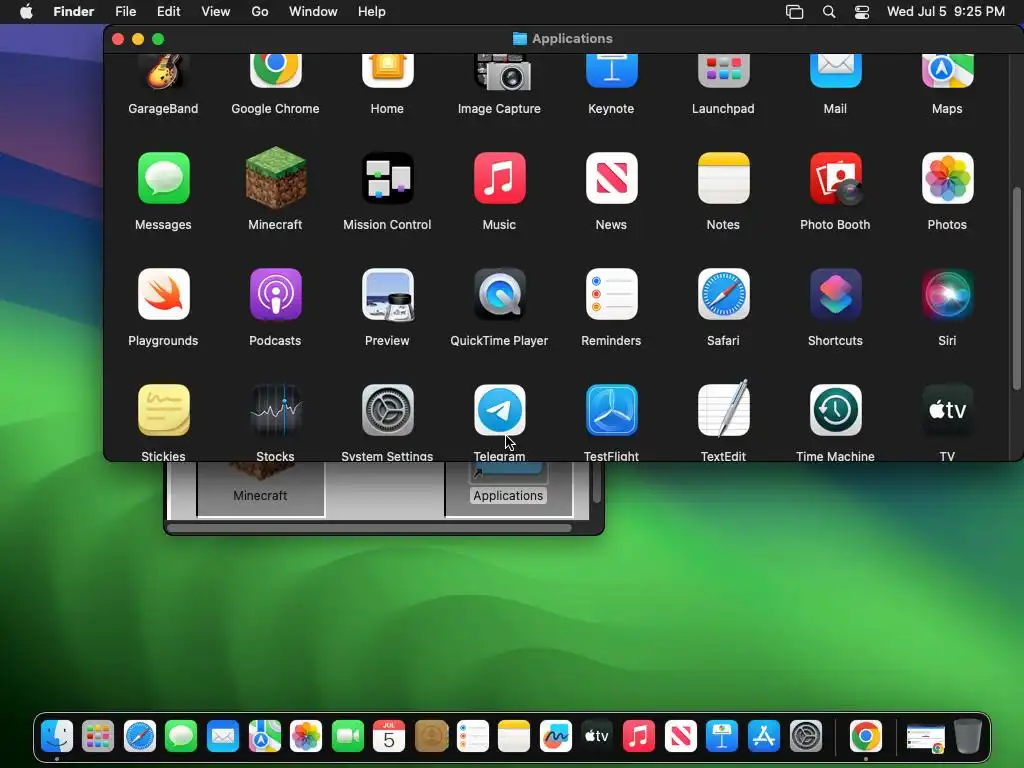The height and width of the screenshot is (768, 1024).
Task: Open the Image Capture app icon
Action: click(x=503, y=72)
